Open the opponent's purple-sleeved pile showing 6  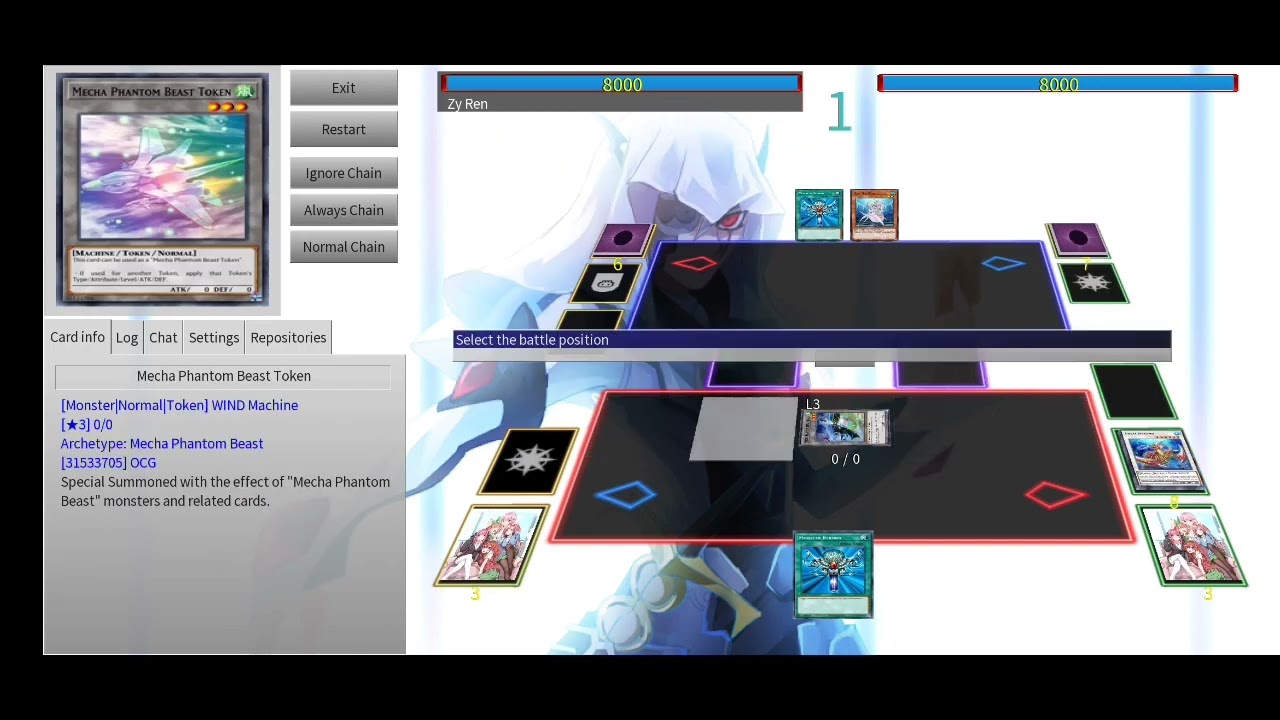click(x=622, y=240)
